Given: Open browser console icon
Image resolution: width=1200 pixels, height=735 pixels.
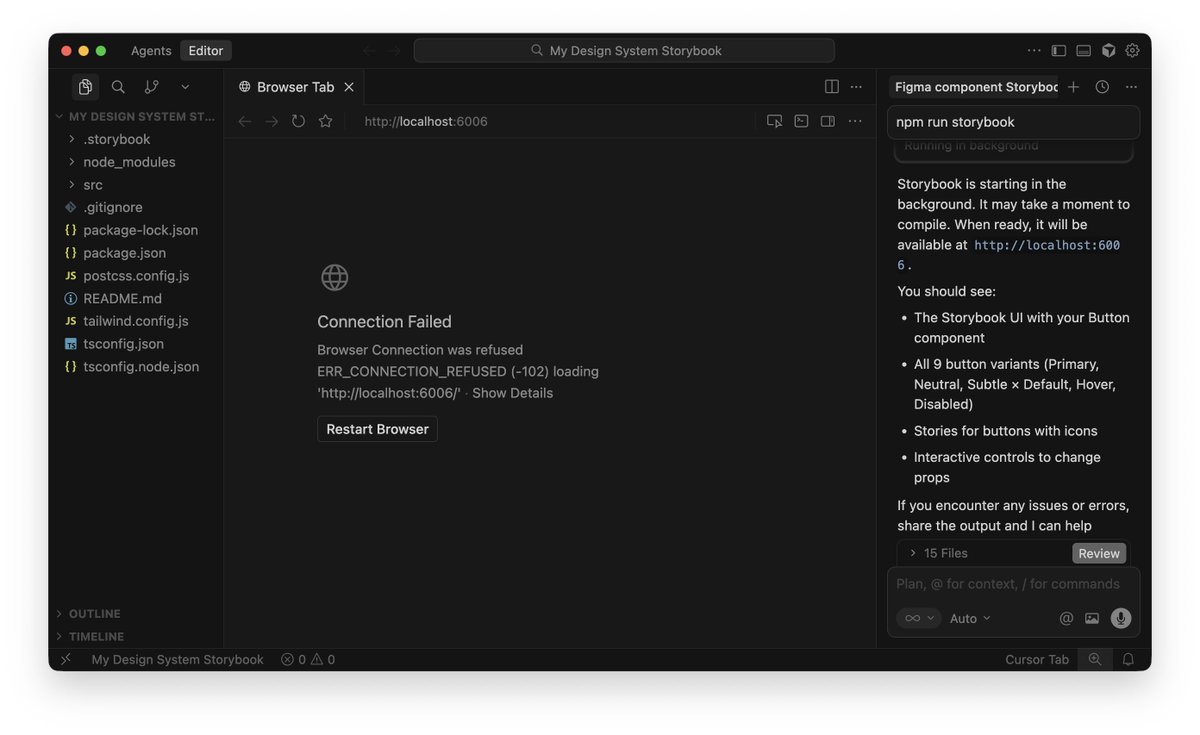Looking at the screenshot, I should 801,121.
